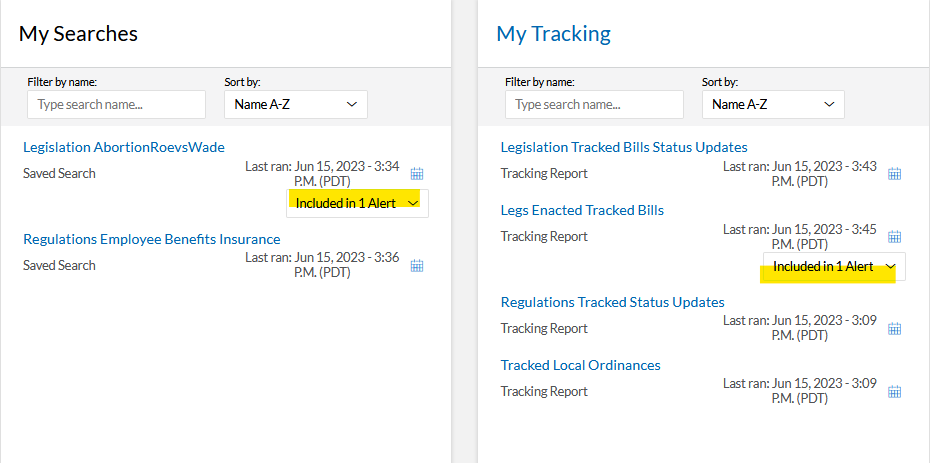
Task: Click calendar icon for Legs Enacted Tracked Bills
Action: 895,237
